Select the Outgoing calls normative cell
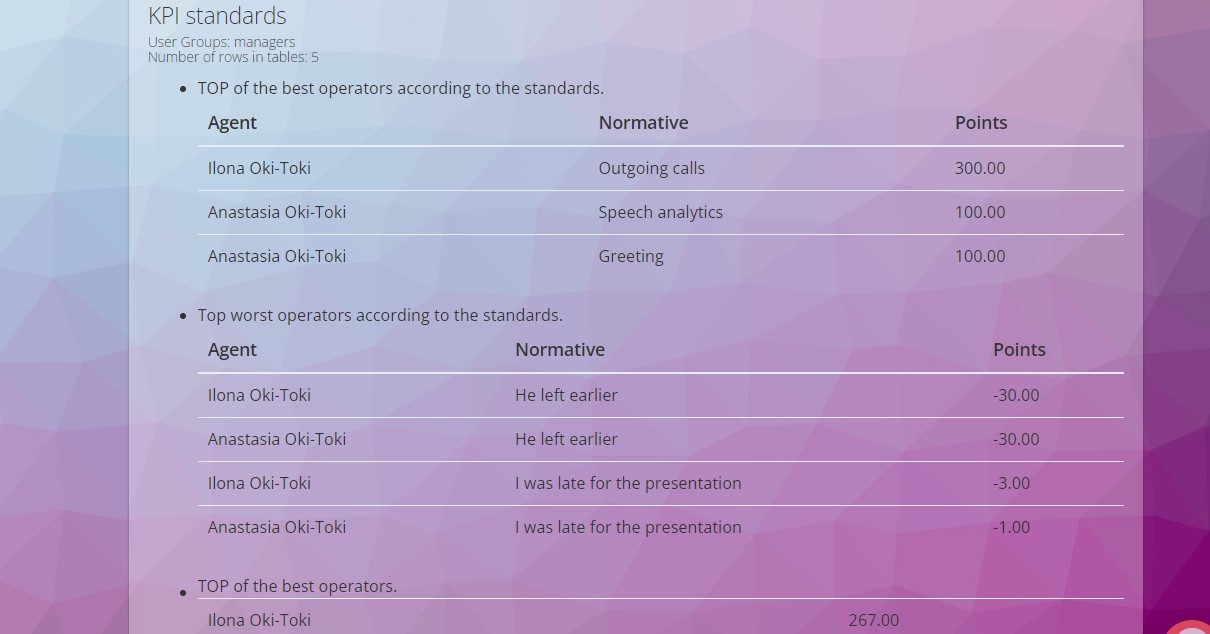This screenshot has width=1210, height=634. pyautogui.click(x=651, y=168)
